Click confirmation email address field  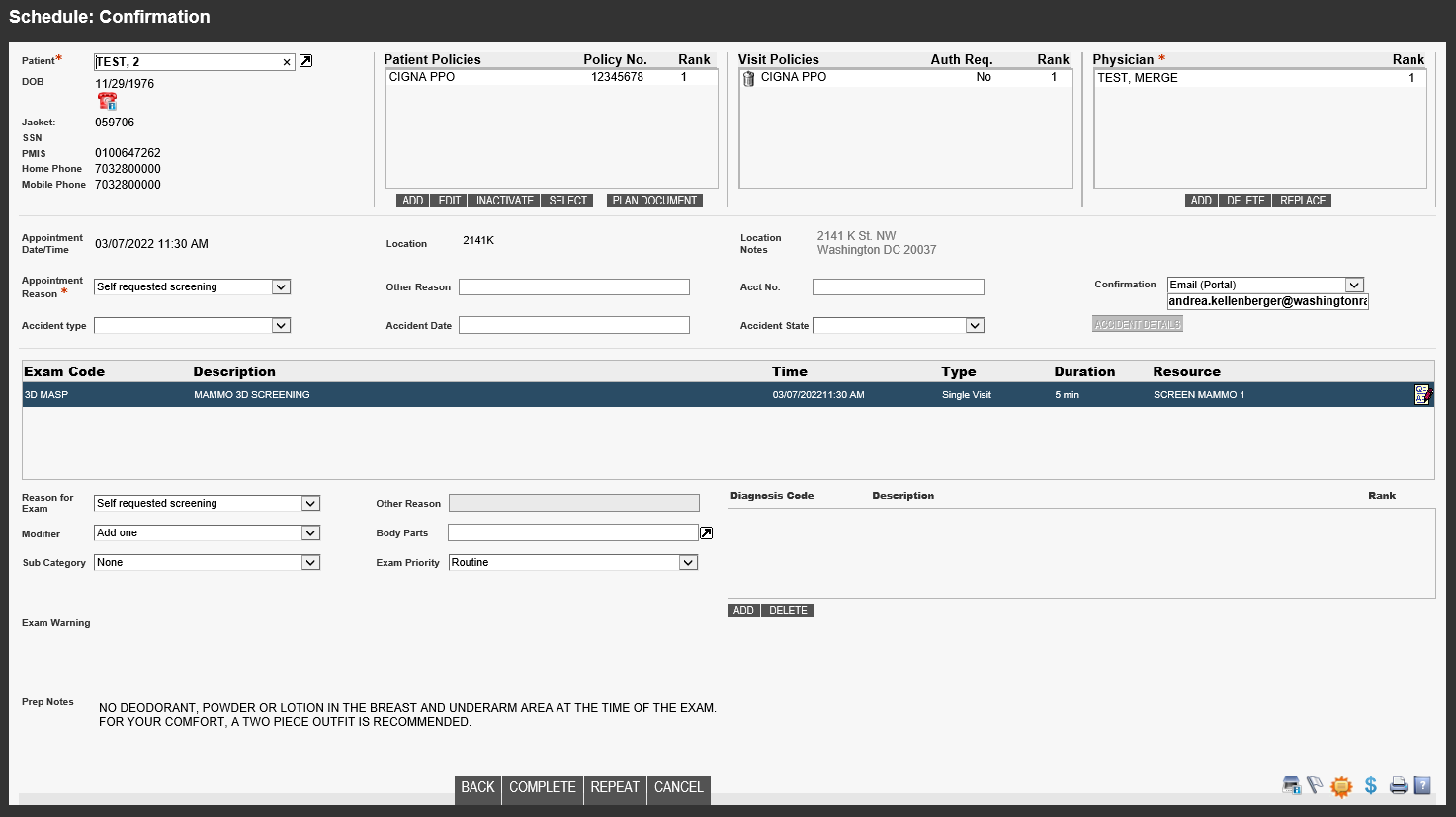coord(1268,301)
